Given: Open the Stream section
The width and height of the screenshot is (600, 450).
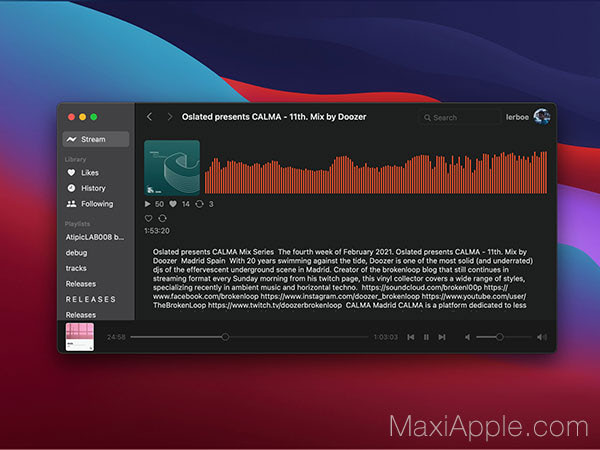Looking at the screenshot, I should [96, 139].
